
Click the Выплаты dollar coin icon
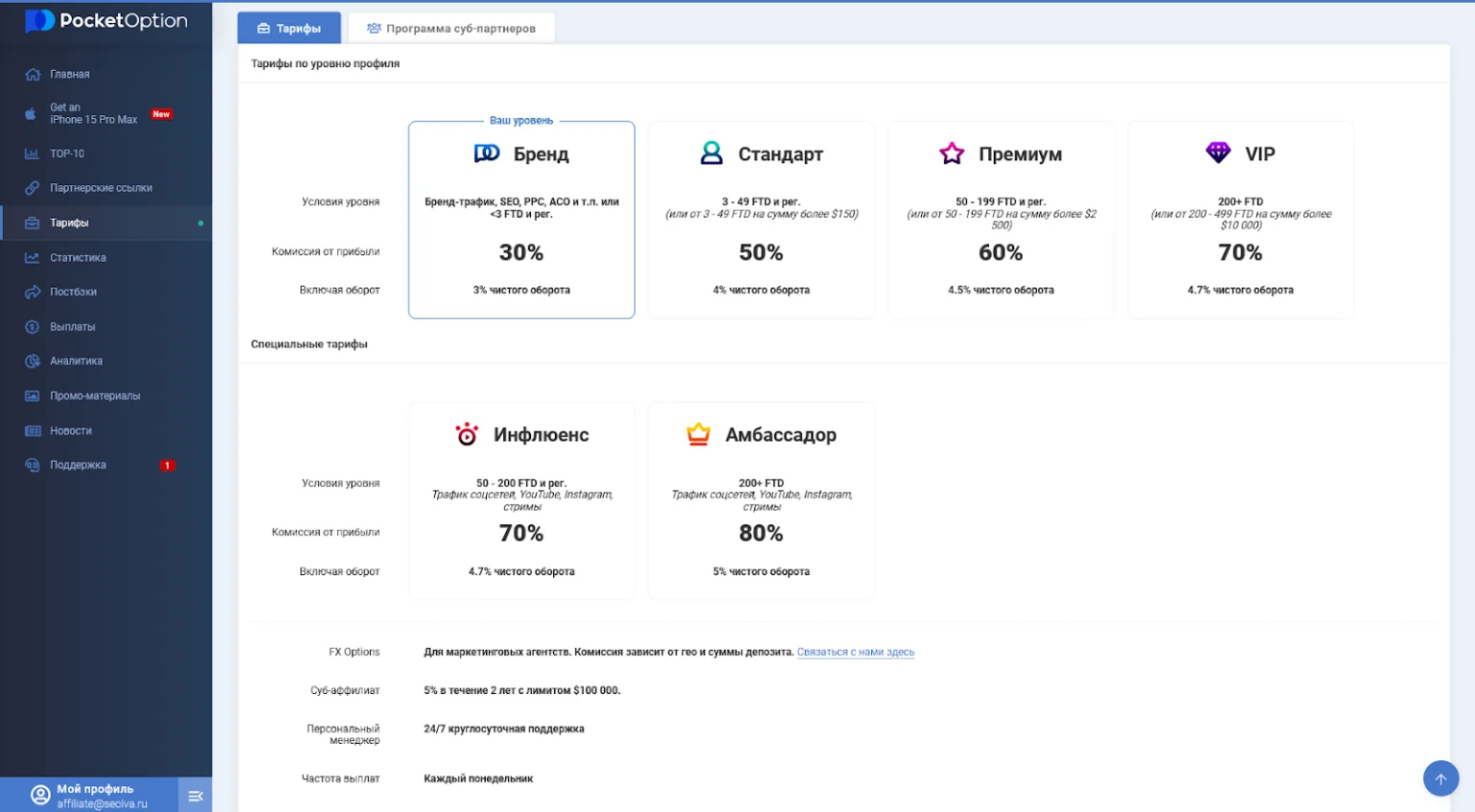pyautogui.click(x=32, y=327)
